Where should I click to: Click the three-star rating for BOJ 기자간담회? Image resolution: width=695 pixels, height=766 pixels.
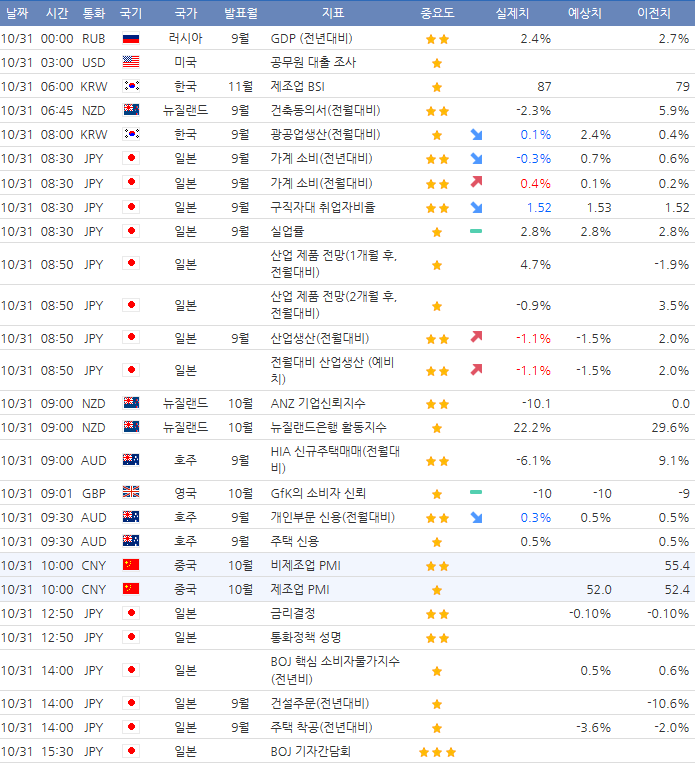coord(438,752)
